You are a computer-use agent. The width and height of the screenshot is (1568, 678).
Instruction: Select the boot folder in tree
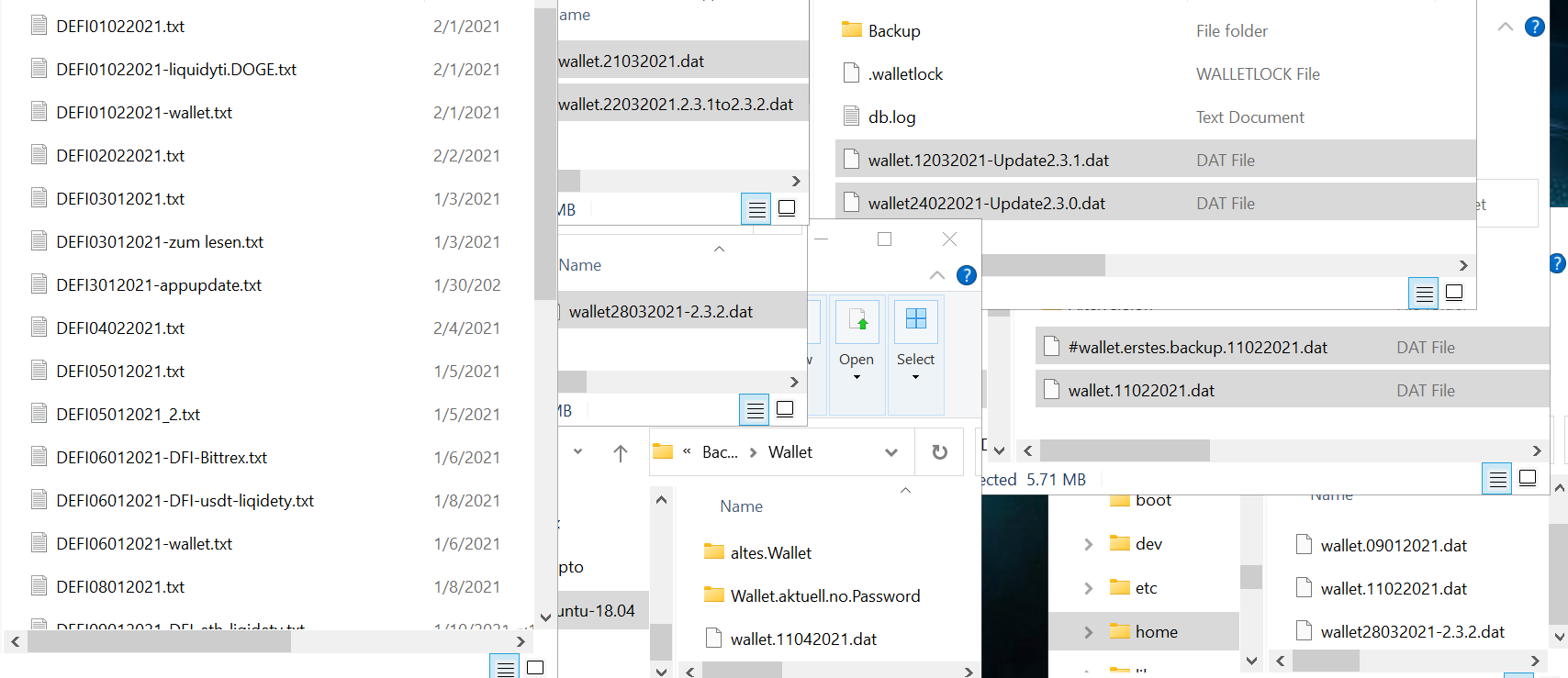[x=1153, y=500]
